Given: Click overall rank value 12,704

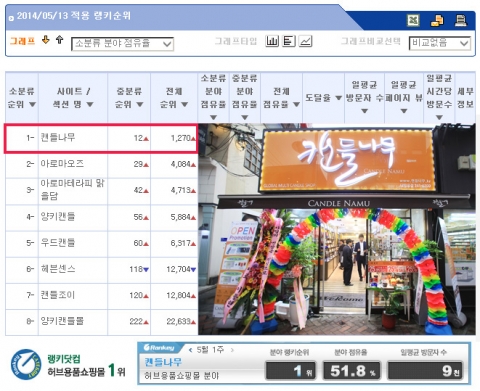Looking at the screenshot, I should [x=178, y=269].
